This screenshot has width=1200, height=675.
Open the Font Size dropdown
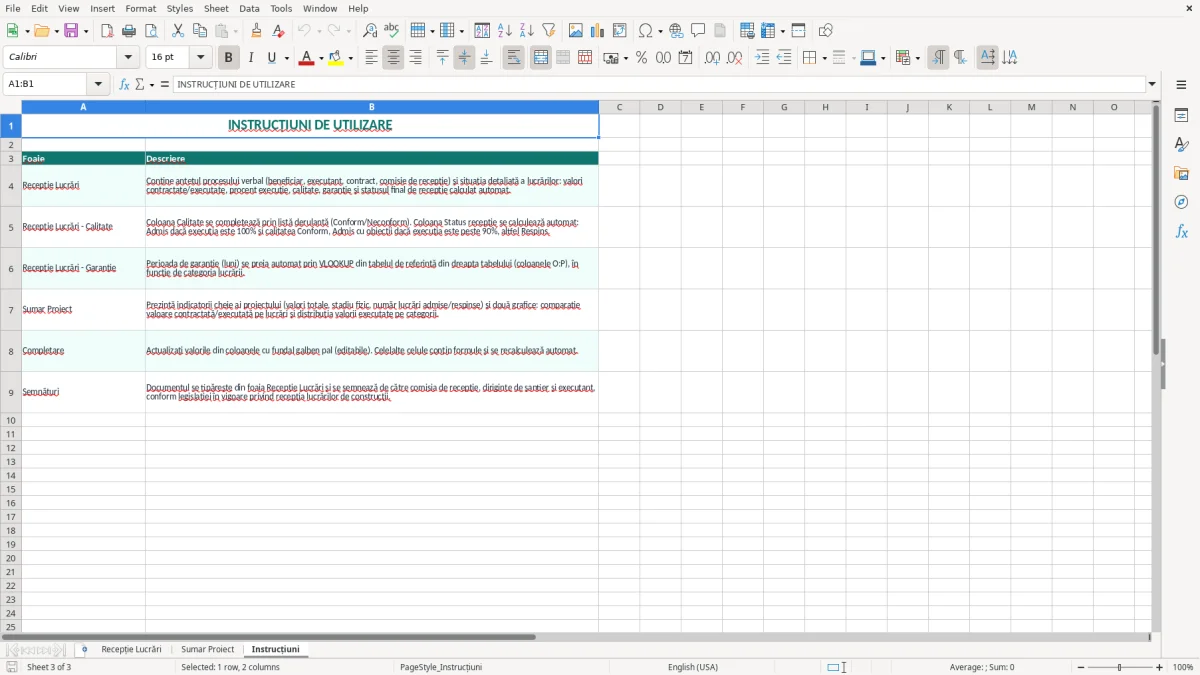(x=200, y=58)
